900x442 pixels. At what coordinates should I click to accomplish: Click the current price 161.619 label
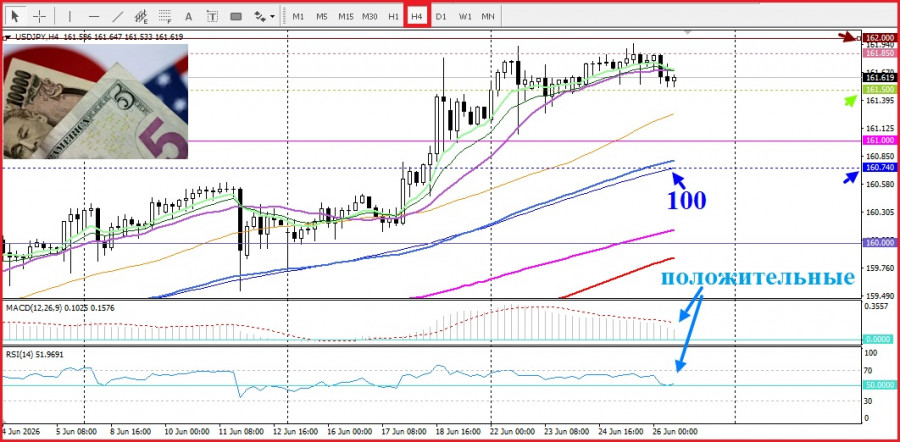[879, 77]
